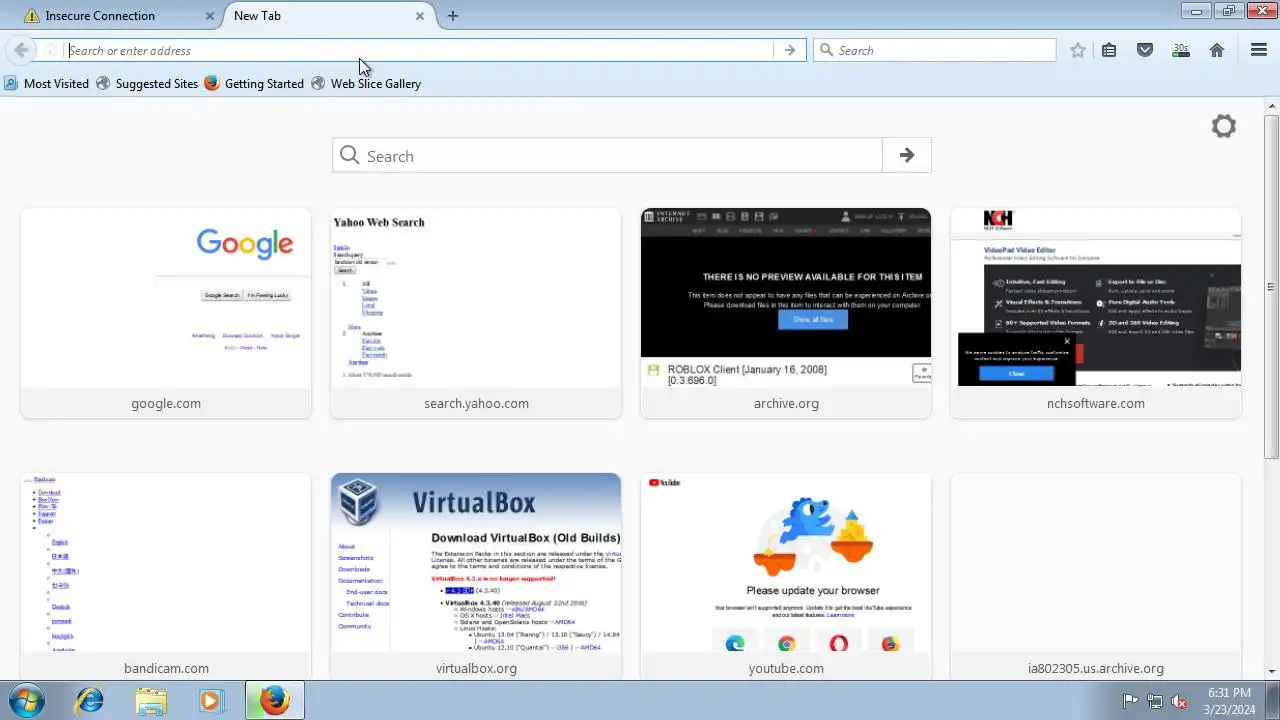Click the Go arrow in address bar

(x=790, y=50)
